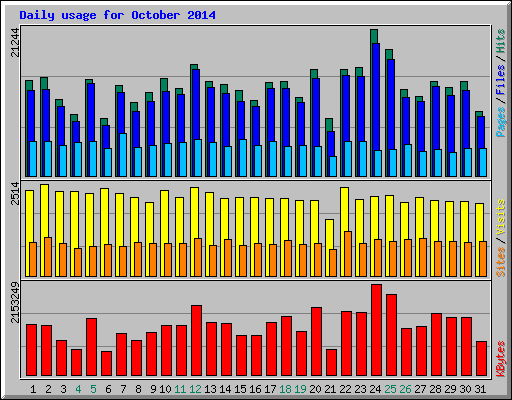Click the short red KBytes bar for day 21

point(331,363)
